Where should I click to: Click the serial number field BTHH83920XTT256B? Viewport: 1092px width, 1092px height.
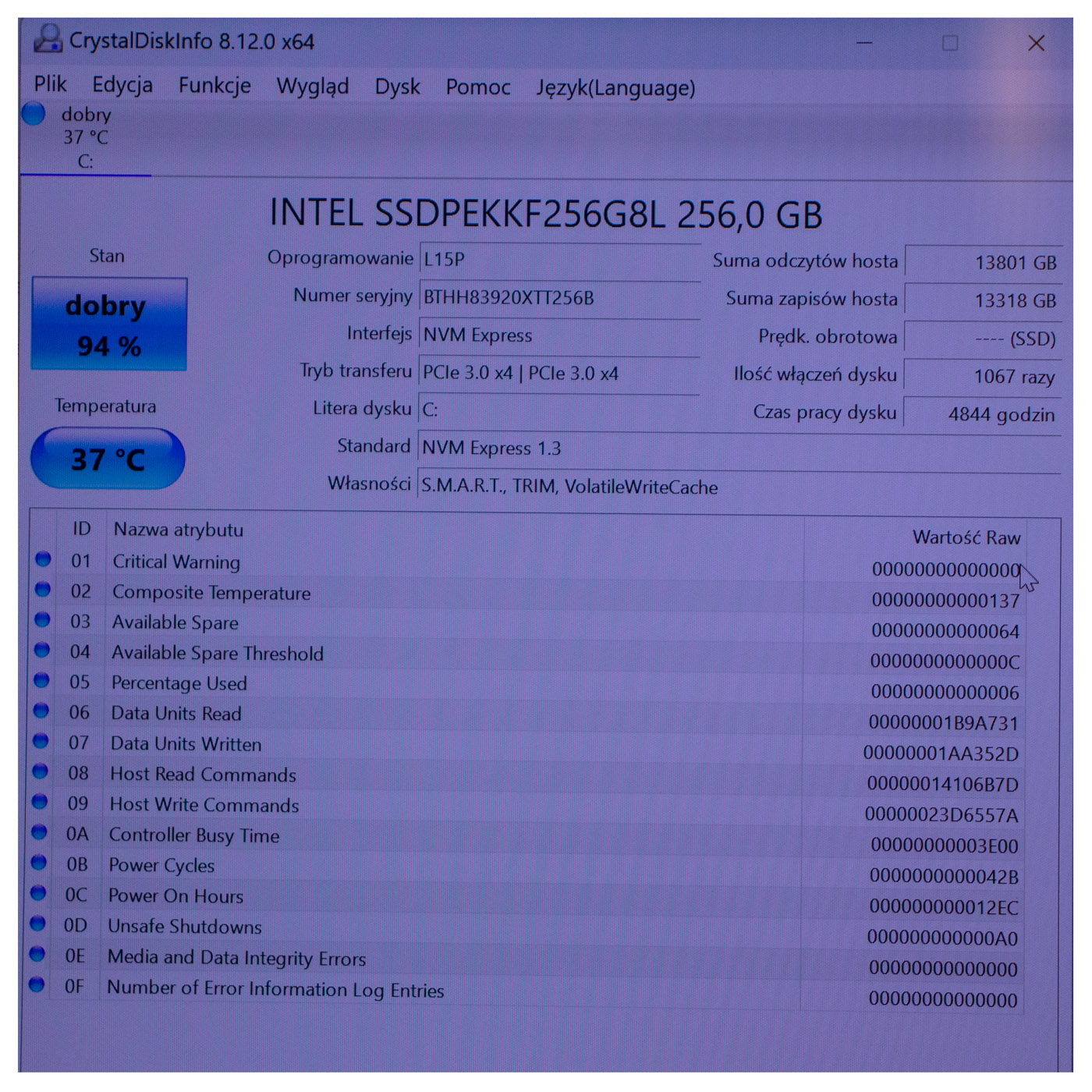tap(560, 297)
